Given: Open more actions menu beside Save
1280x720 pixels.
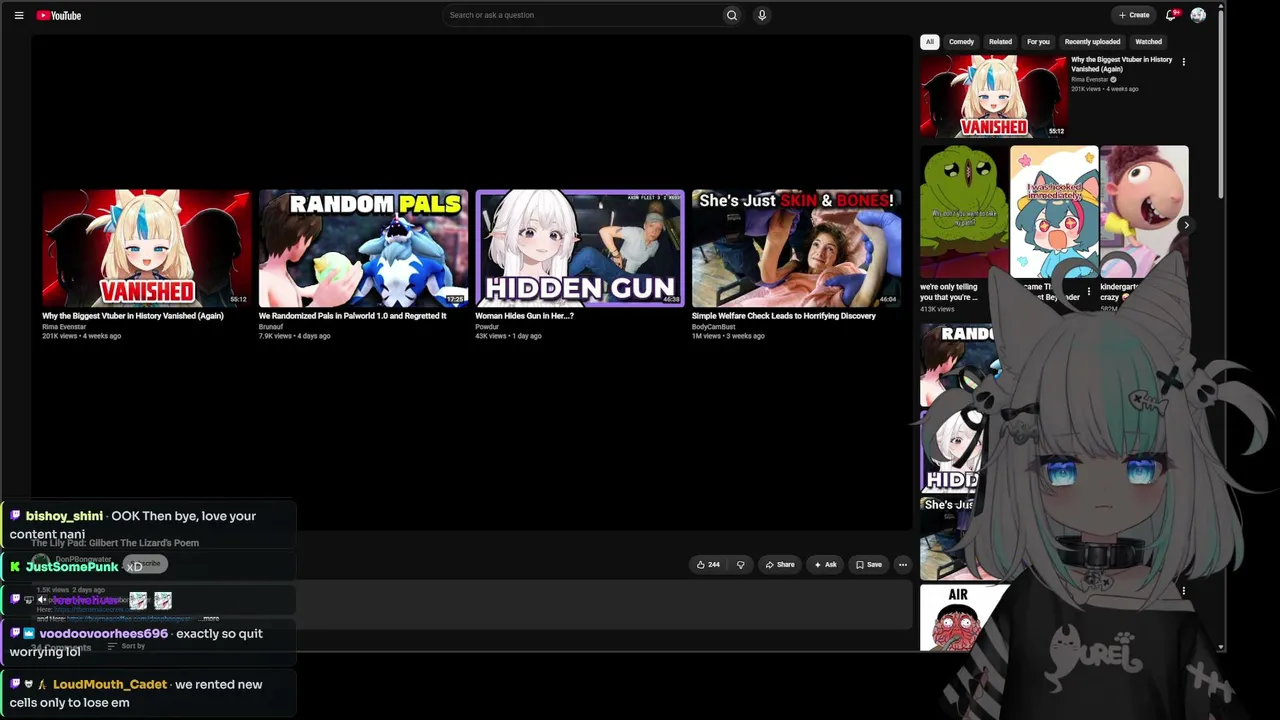Looking at the screenshot, I should tap(903, 565).
